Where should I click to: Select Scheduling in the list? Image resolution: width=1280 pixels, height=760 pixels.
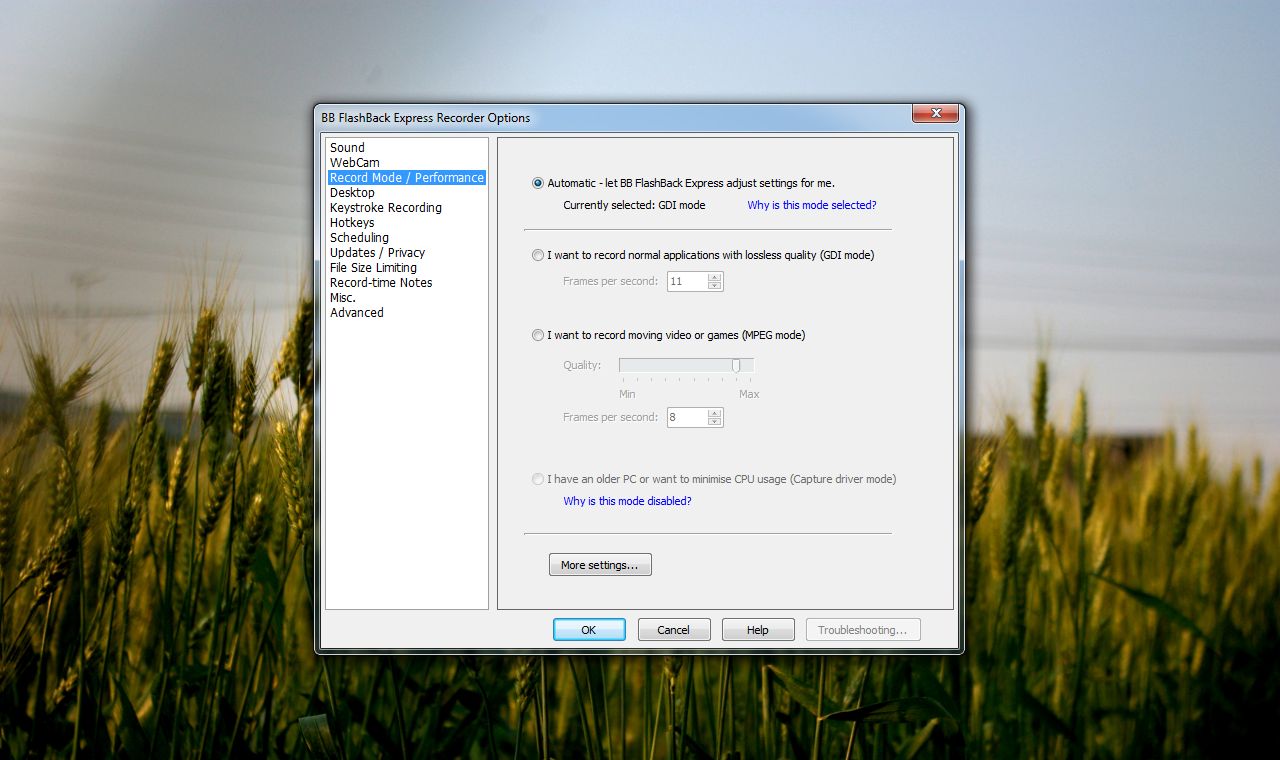tap(359, 237)
